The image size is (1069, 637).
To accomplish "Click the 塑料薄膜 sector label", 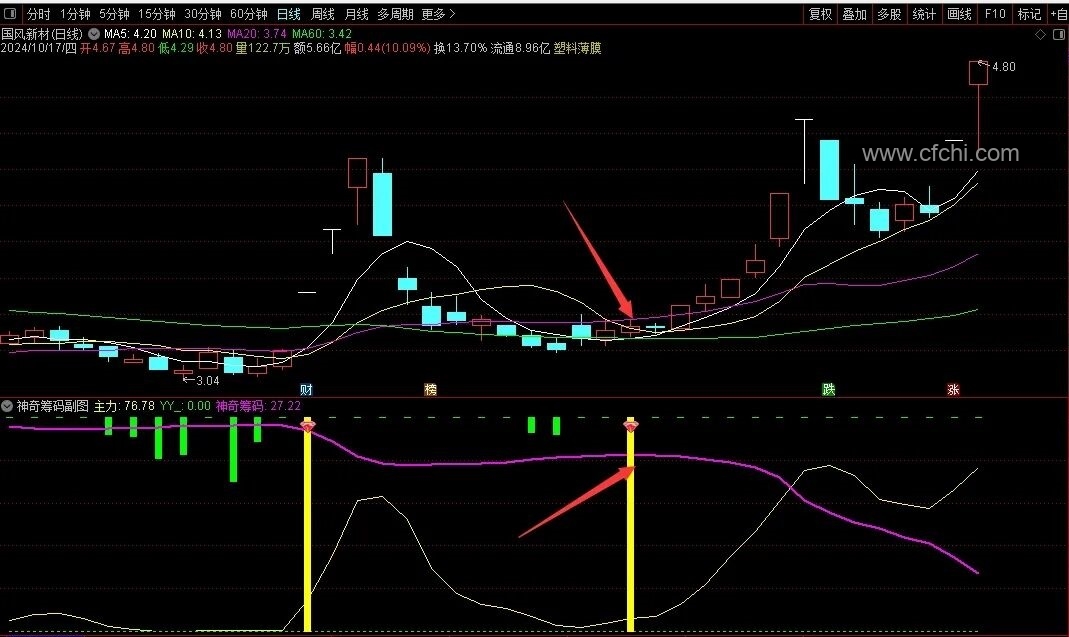I will [x=577, y=48].
